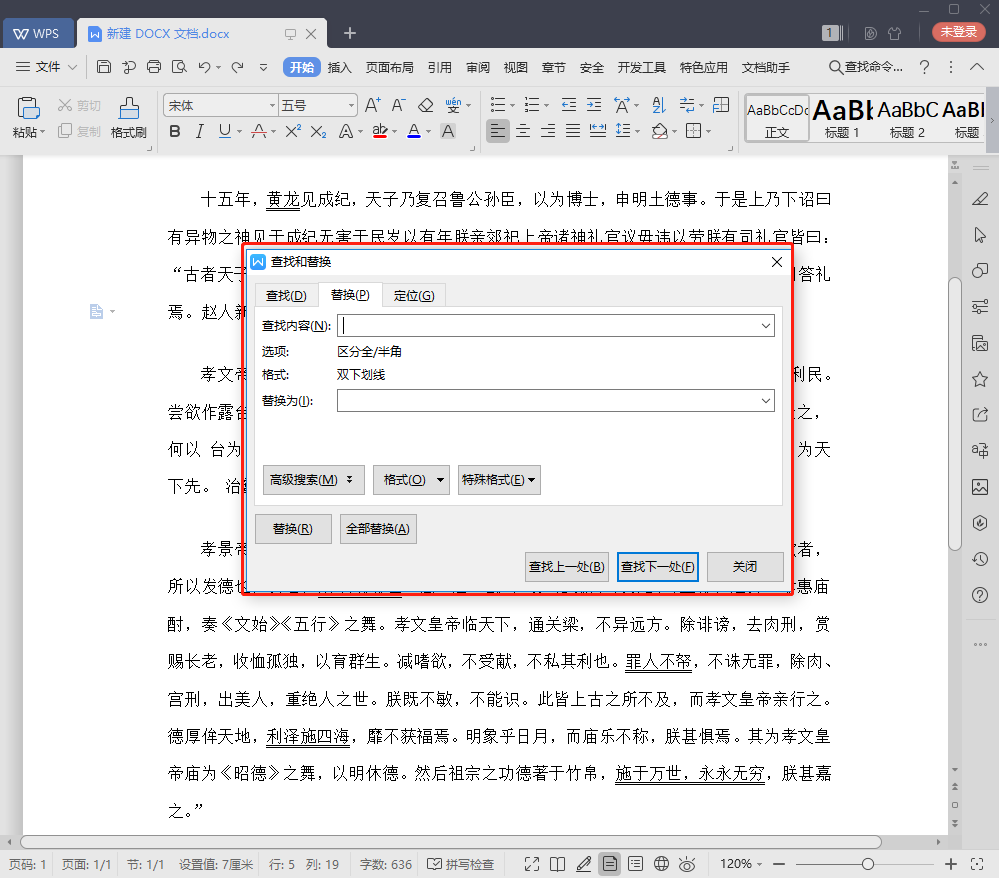Clear character formatting with the eraser icon

pos(425,104)
